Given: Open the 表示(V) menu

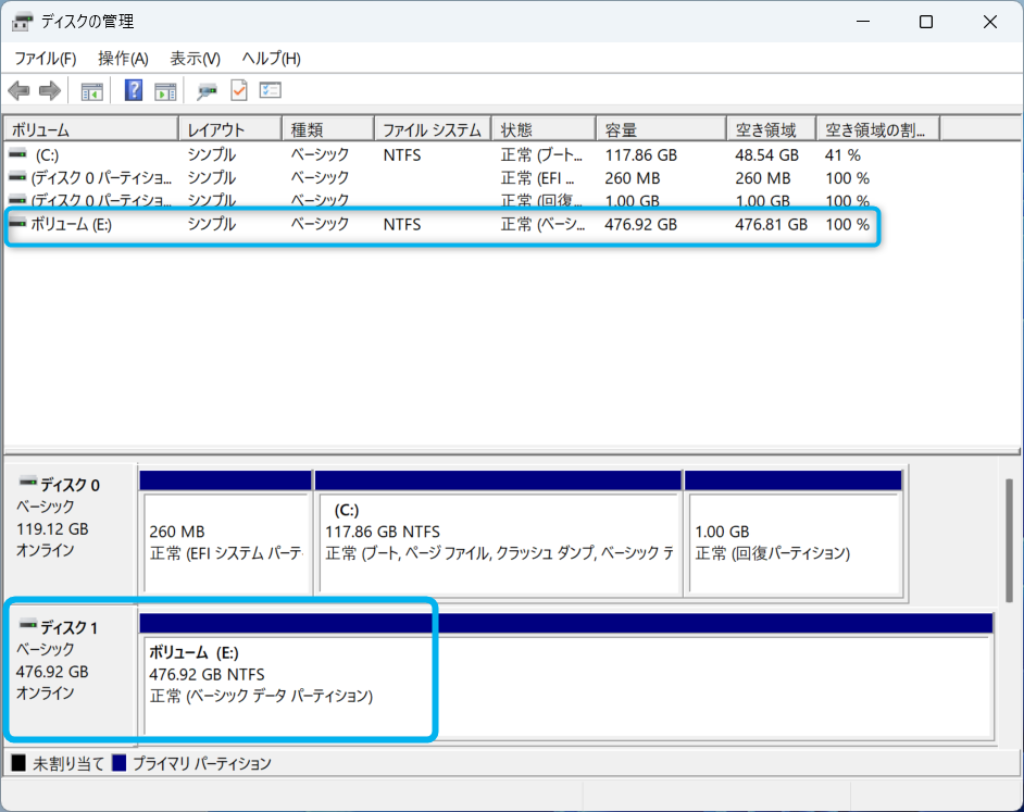Looking at the screenshot, I should pyautogui.click(x=195, y=58).
